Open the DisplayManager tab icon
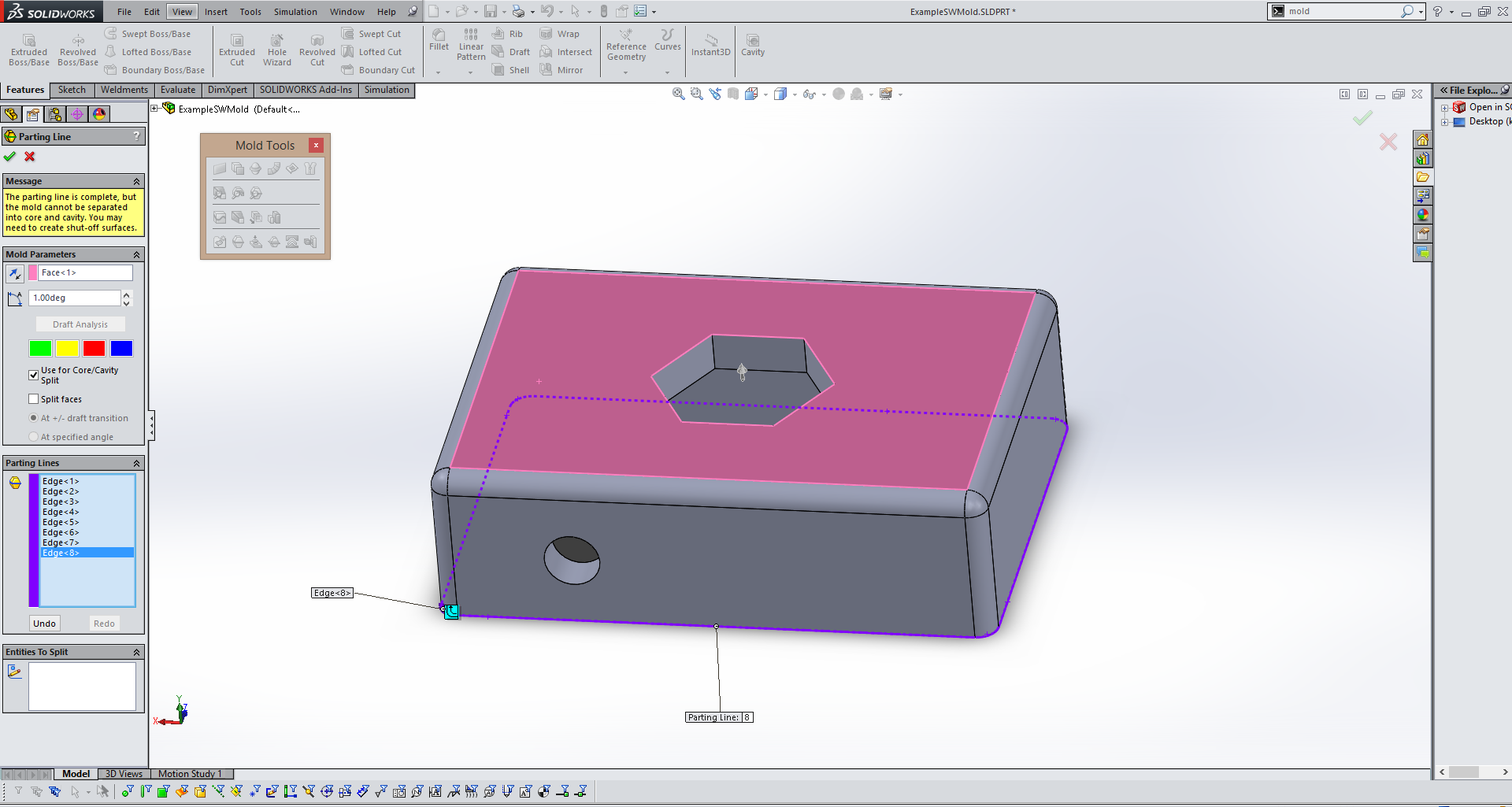Screen dimensions: 1512x807 tap(99, 114)
